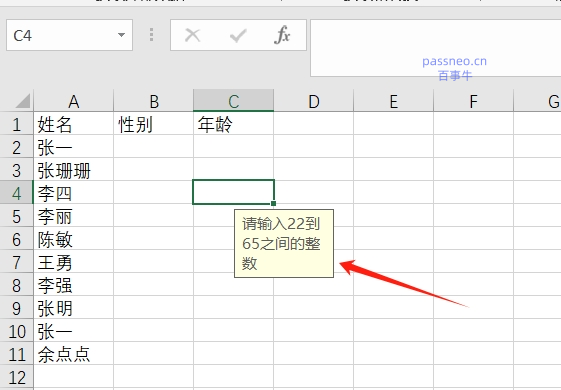
Task: Click cell containing 李四
Action: pyautogui.click(x=74, y=193)
